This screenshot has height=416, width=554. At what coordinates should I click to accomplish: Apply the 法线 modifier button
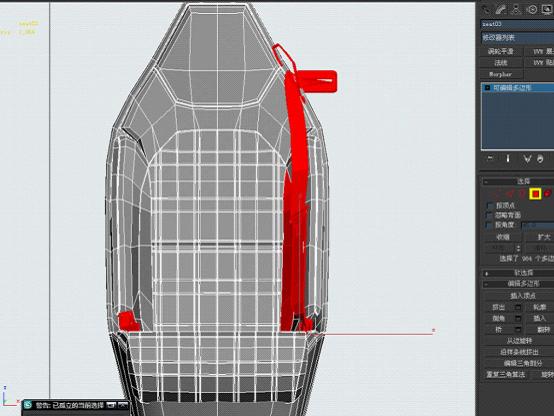(x=500, y=63)
